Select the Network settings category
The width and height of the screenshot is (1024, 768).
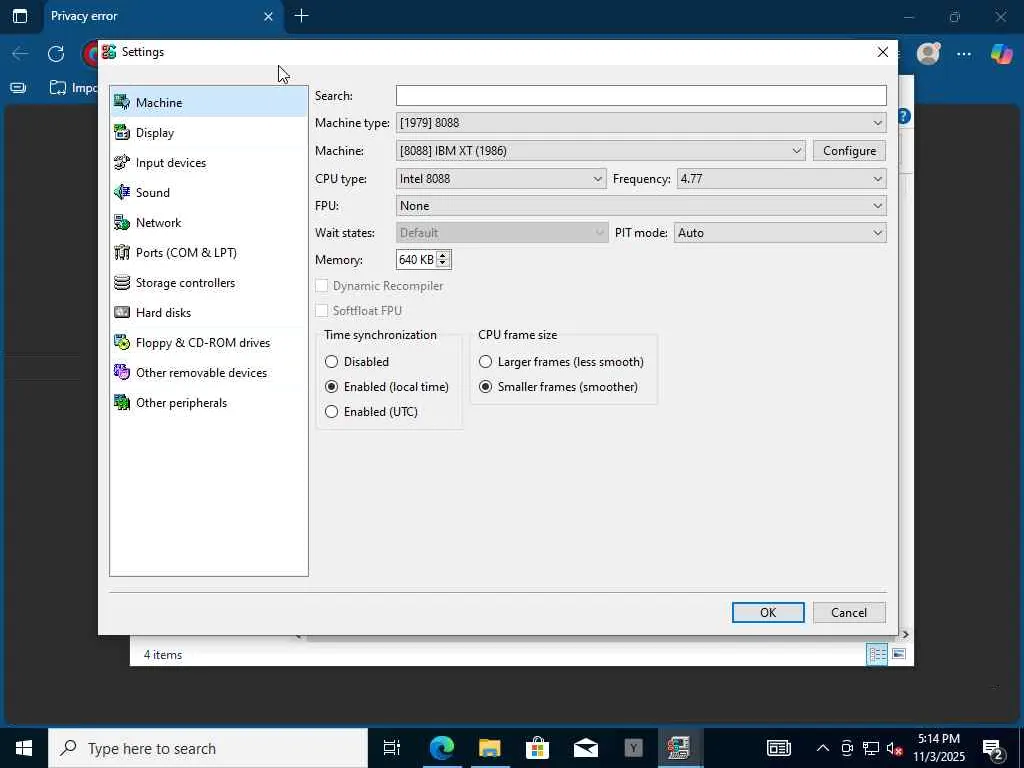209,223
